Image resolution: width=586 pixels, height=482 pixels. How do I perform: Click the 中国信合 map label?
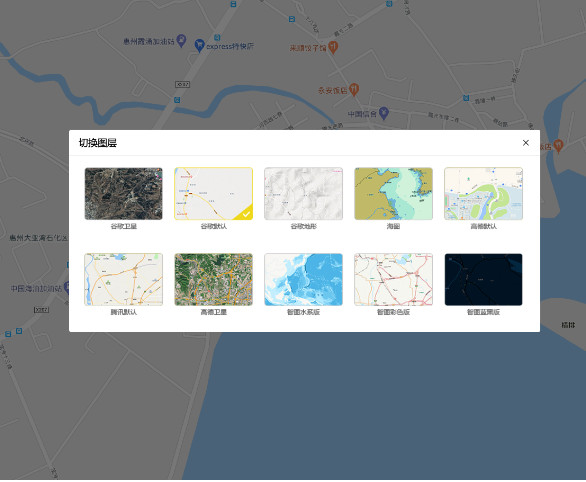362,114
